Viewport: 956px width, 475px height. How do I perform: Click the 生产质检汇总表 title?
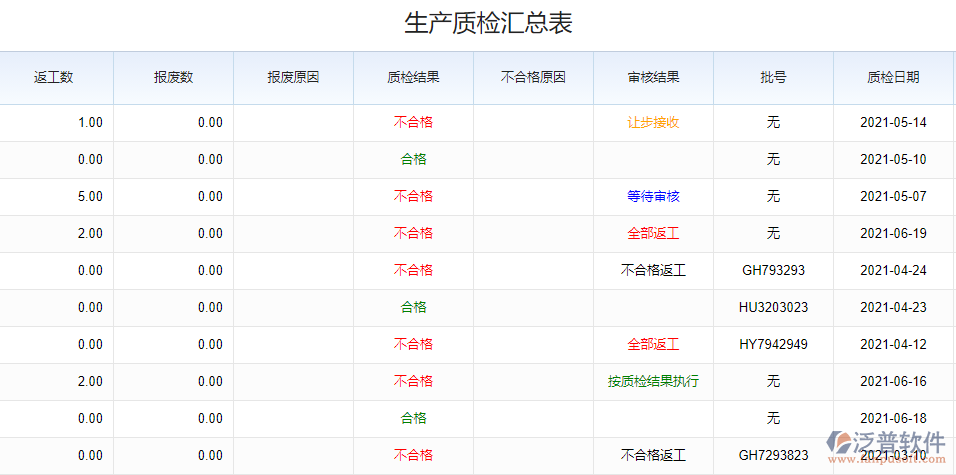click(488, 24)
